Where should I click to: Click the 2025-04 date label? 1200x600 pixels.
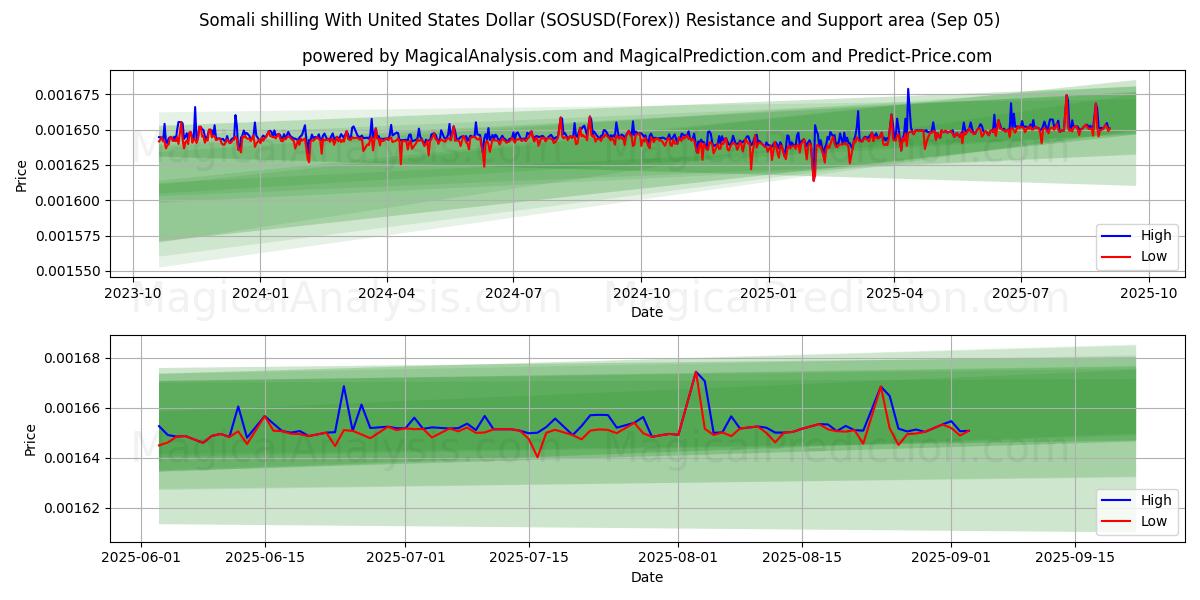(894, 294)
